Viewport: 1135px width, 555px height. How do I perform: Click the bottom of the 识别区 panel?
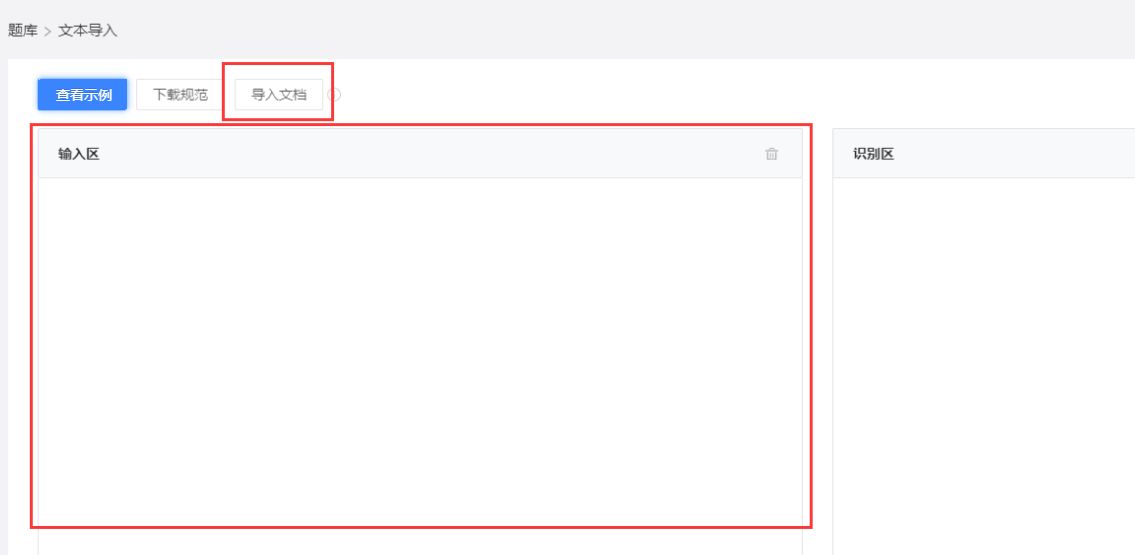(x=984, y=539)
